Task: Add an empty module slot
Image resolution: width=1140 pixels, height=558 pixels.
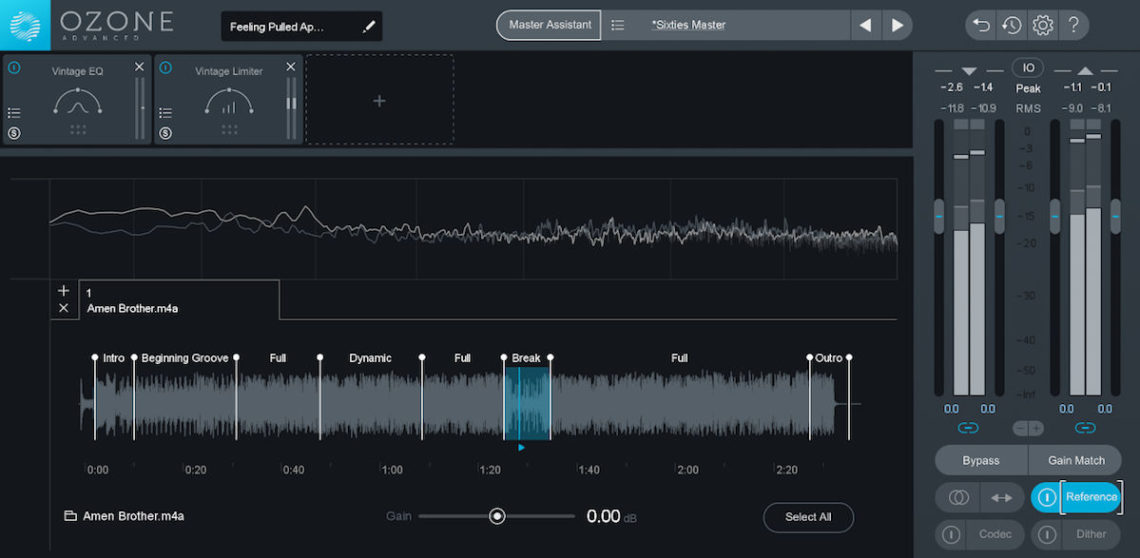Action: pyautogui.click(x=379, y=101)
